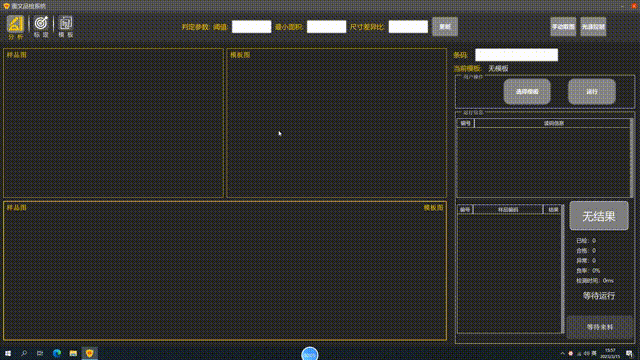Click the 样品编码 column header

pyautogui.click(x=508, y=209)
